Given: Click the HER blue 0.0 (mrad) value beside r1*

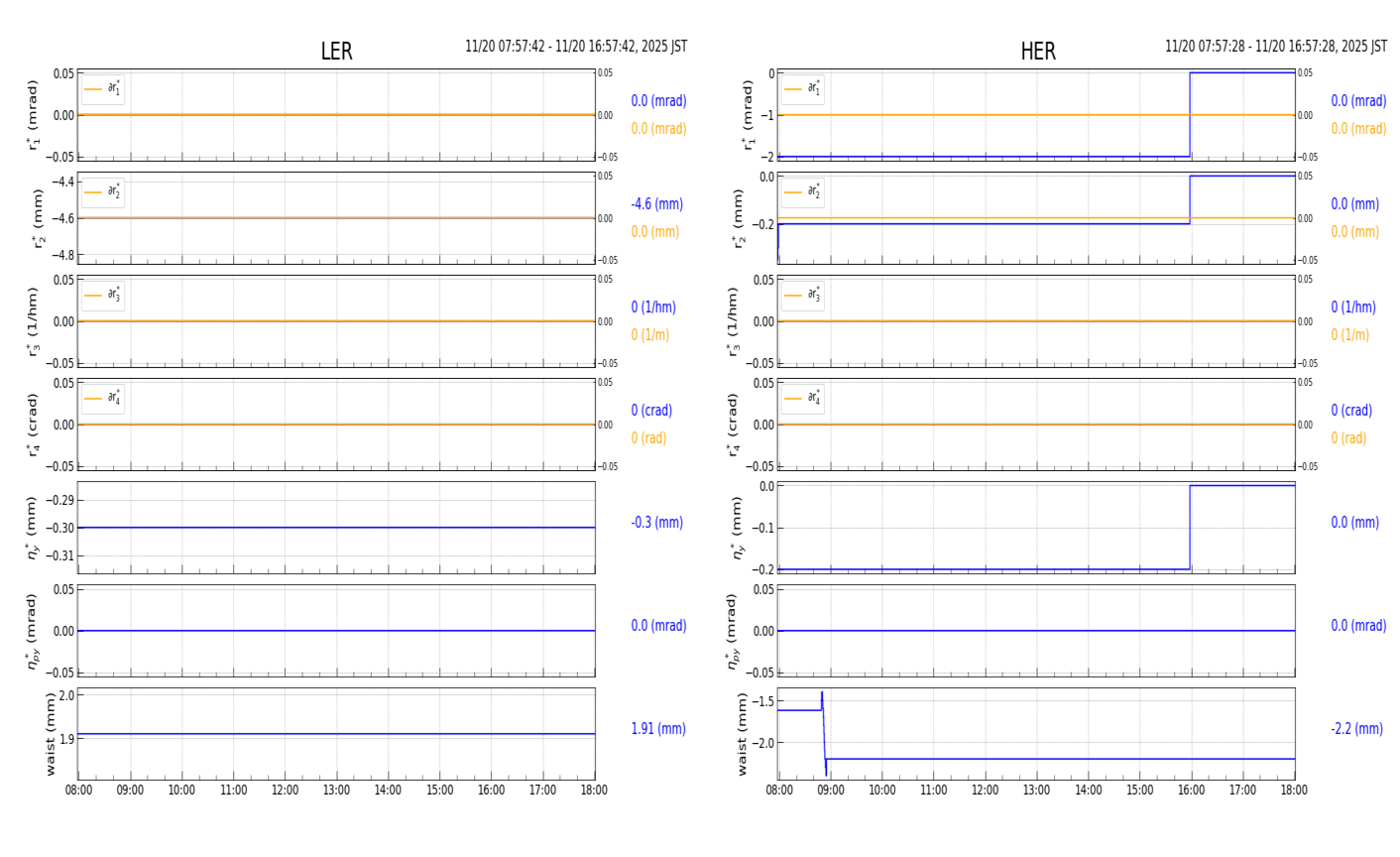Looking at the screenshot, I should (1358, 101).
